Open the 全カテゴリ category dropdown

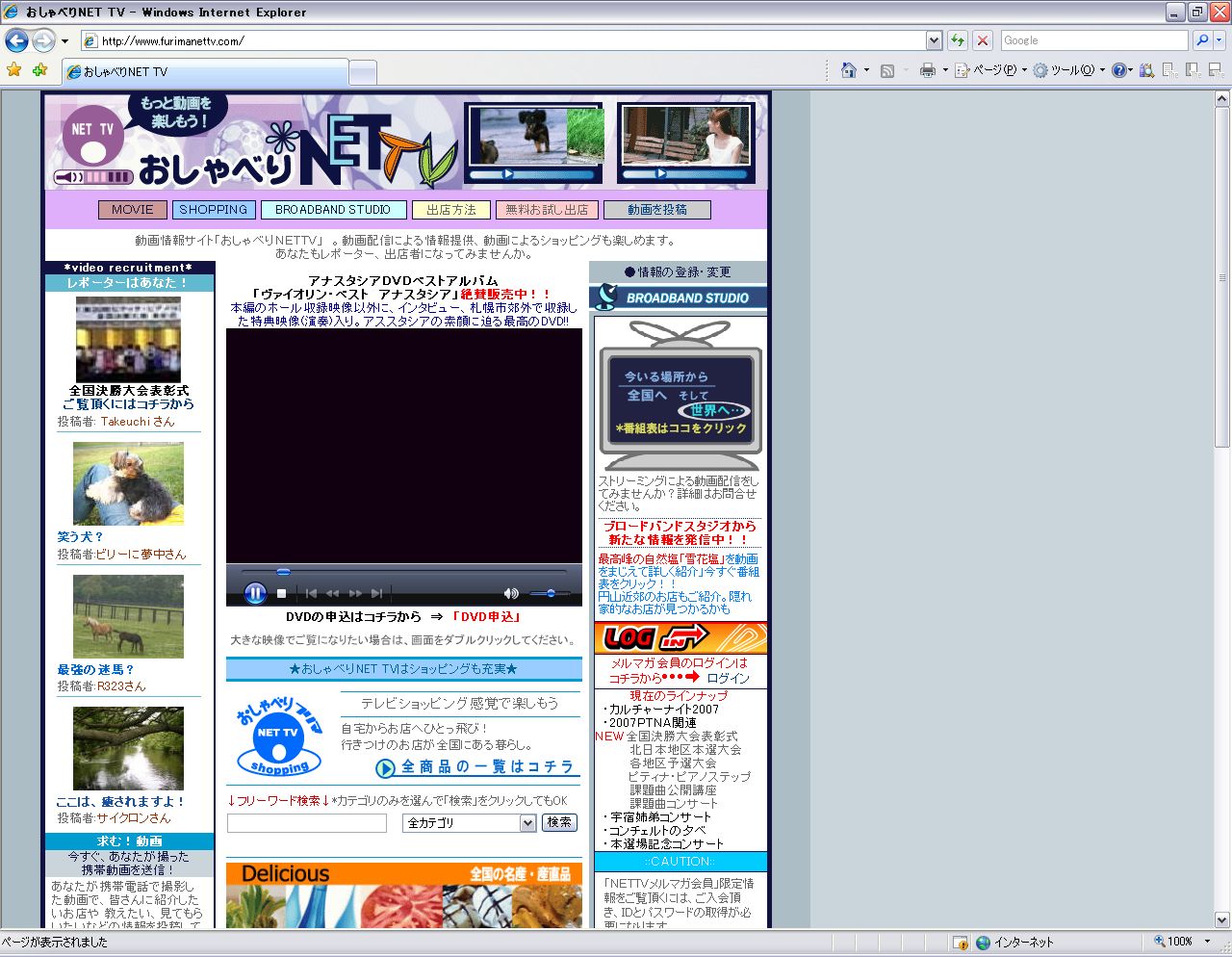[470, 823]
